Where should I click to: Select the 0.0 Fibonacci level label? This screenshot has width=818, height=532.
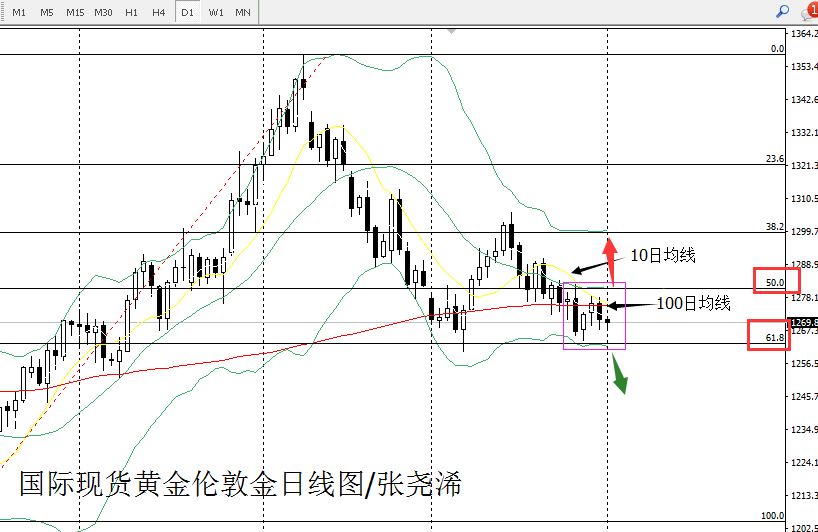coord(777,49)
